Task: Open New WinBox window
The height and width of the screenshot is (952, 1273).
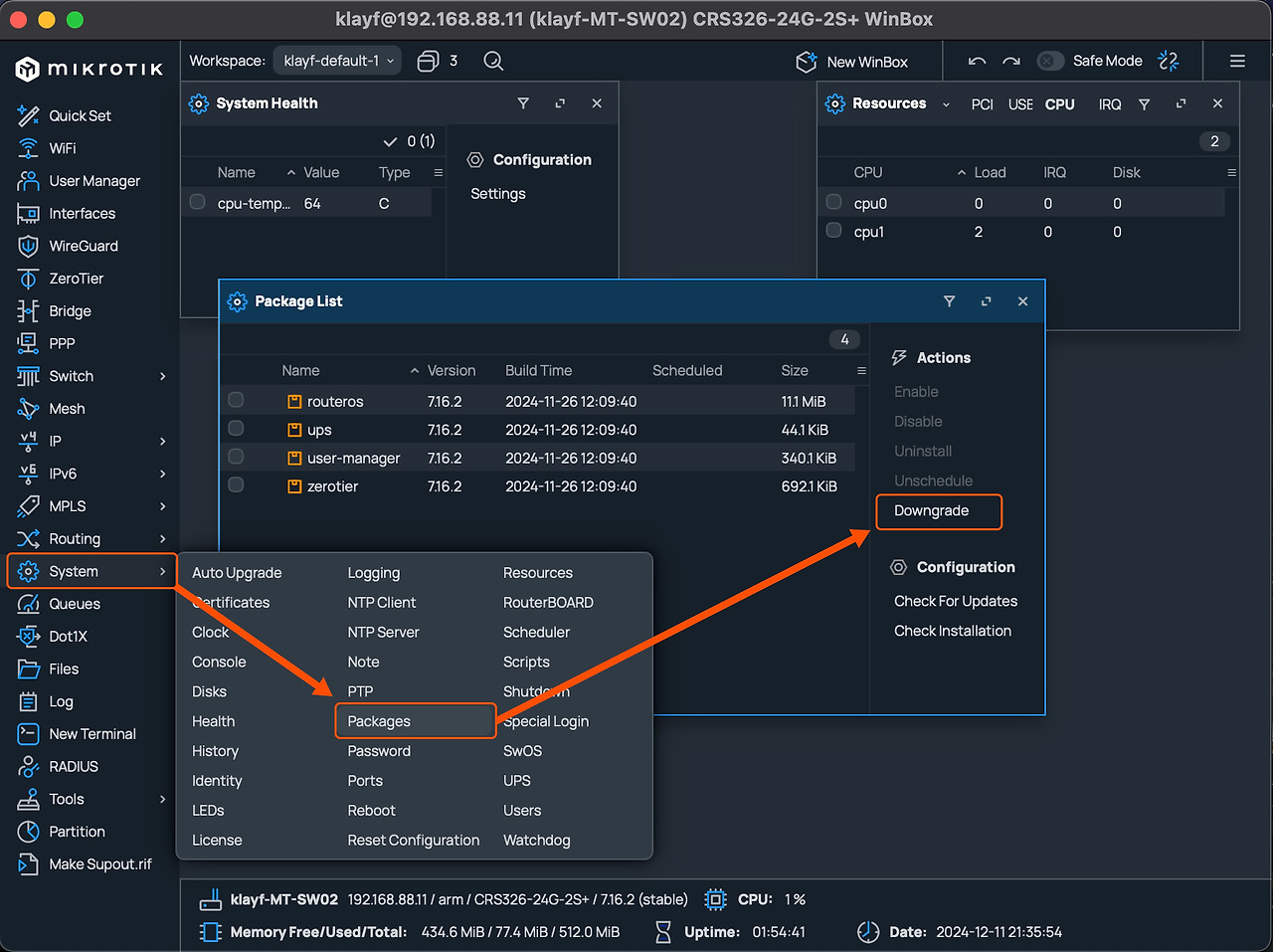Action: 852,62
